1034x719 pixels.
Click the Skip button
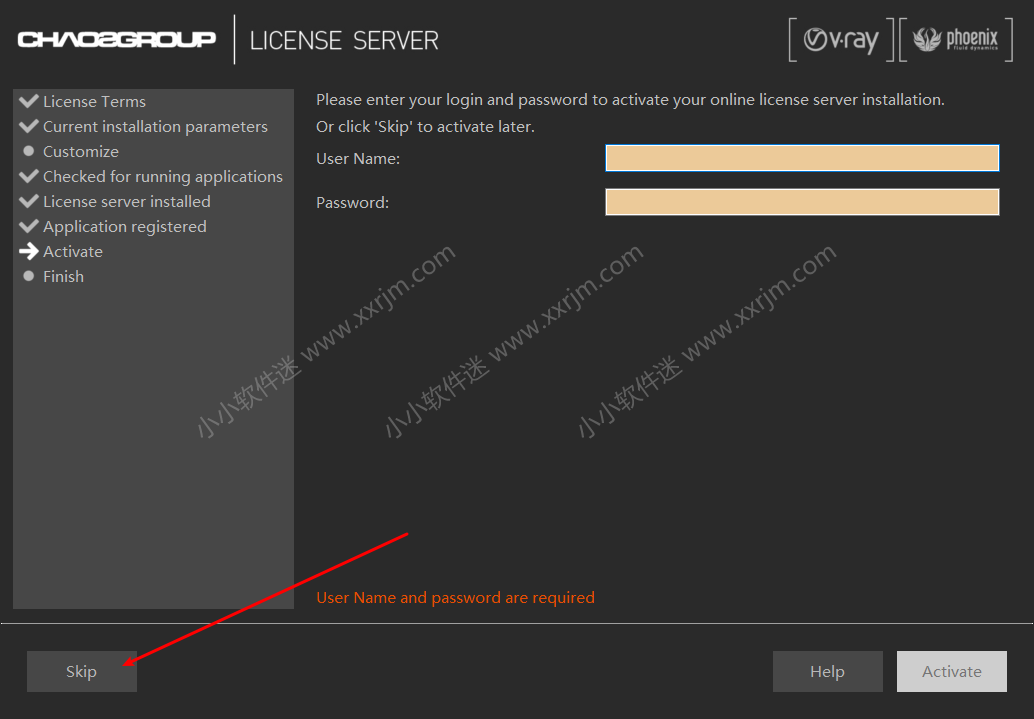click(82, 672)
